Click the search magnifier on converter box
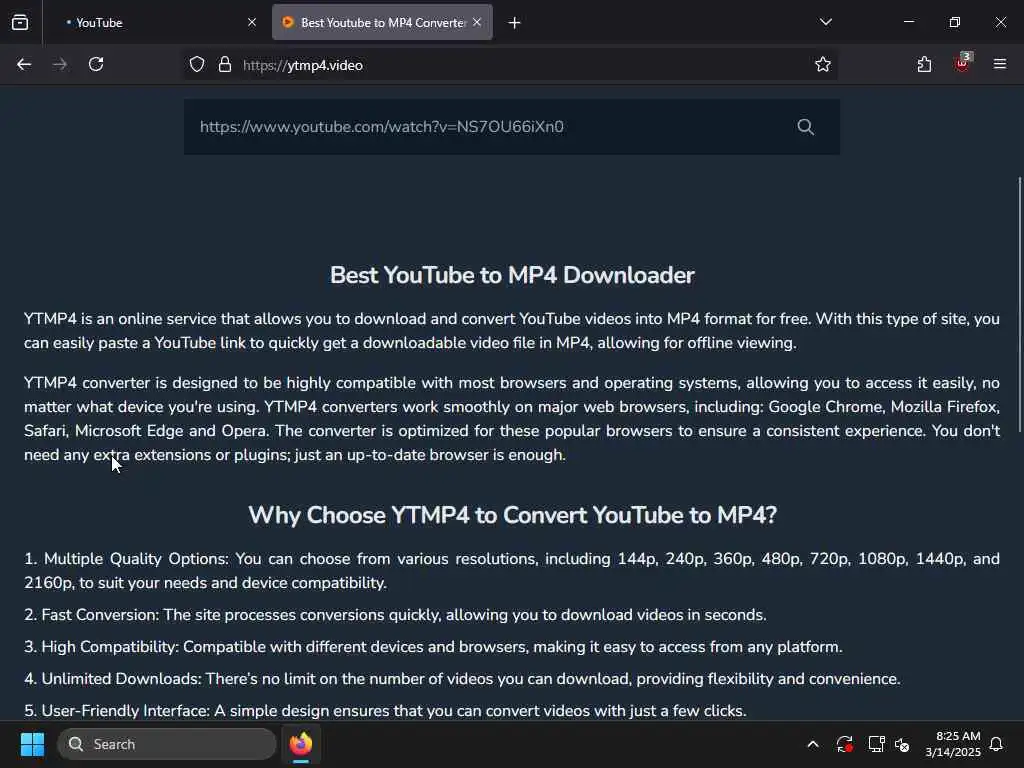The image size is (1024, 768). click(x=806, y=127)
